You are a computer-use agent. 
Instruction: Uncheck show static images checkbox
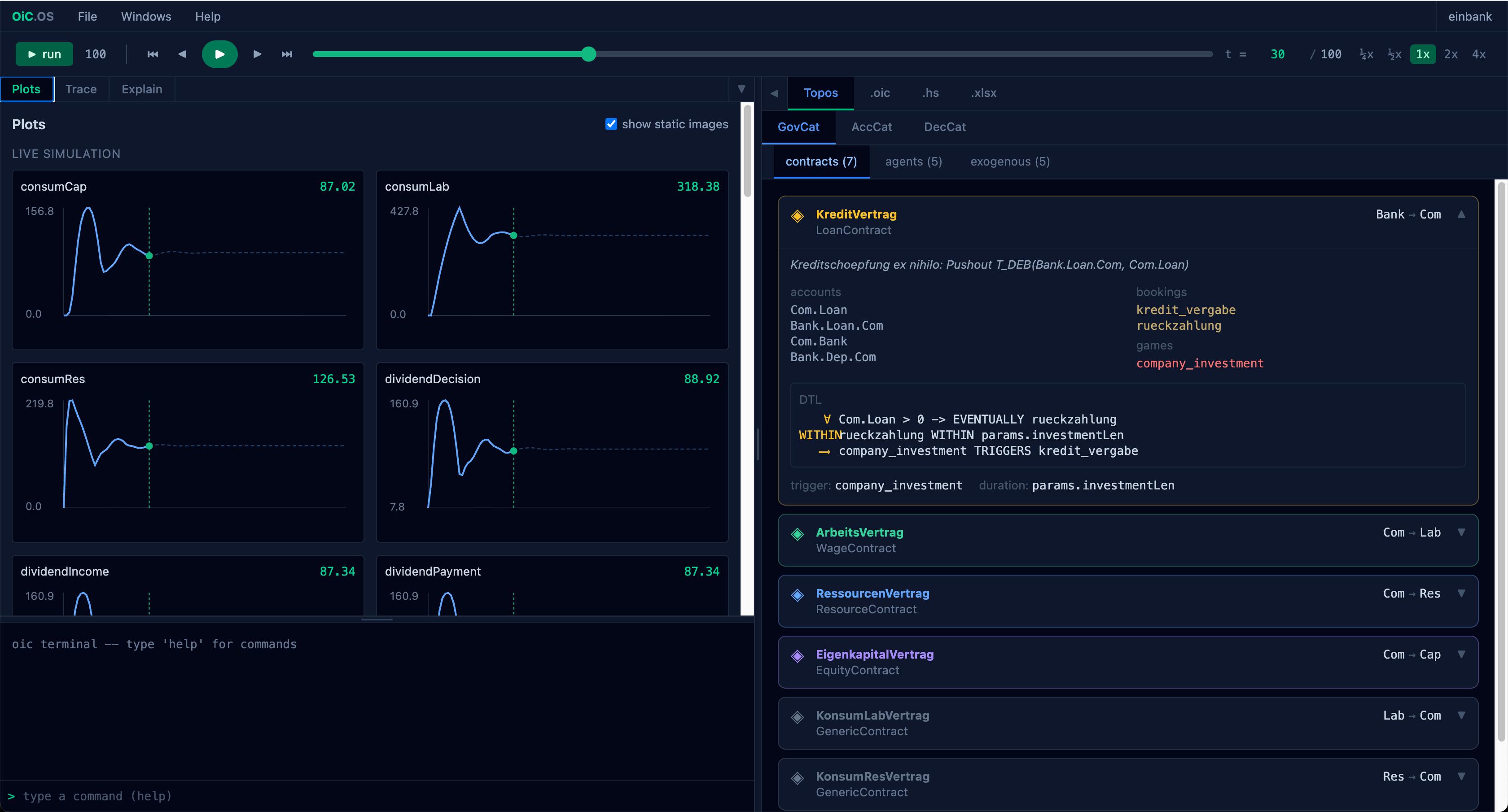click(x=611, y=124)
